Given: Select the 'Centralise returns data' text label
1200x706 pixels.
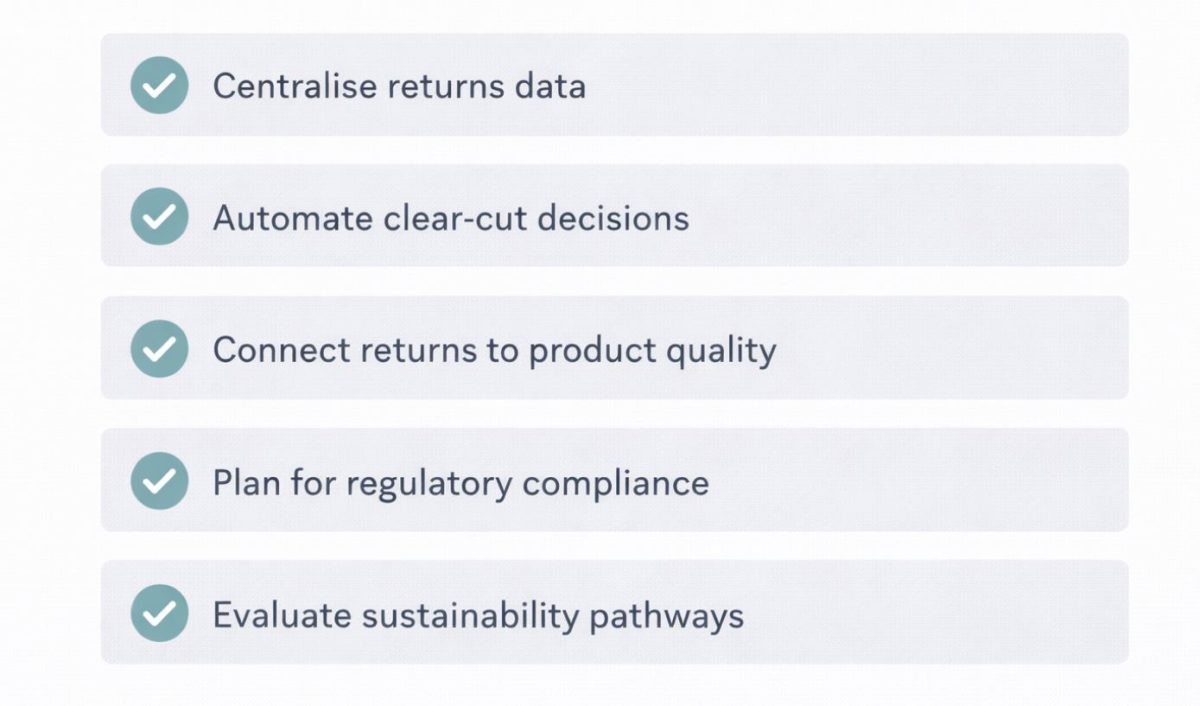Looking at the screenshot, I should [398, 86].
